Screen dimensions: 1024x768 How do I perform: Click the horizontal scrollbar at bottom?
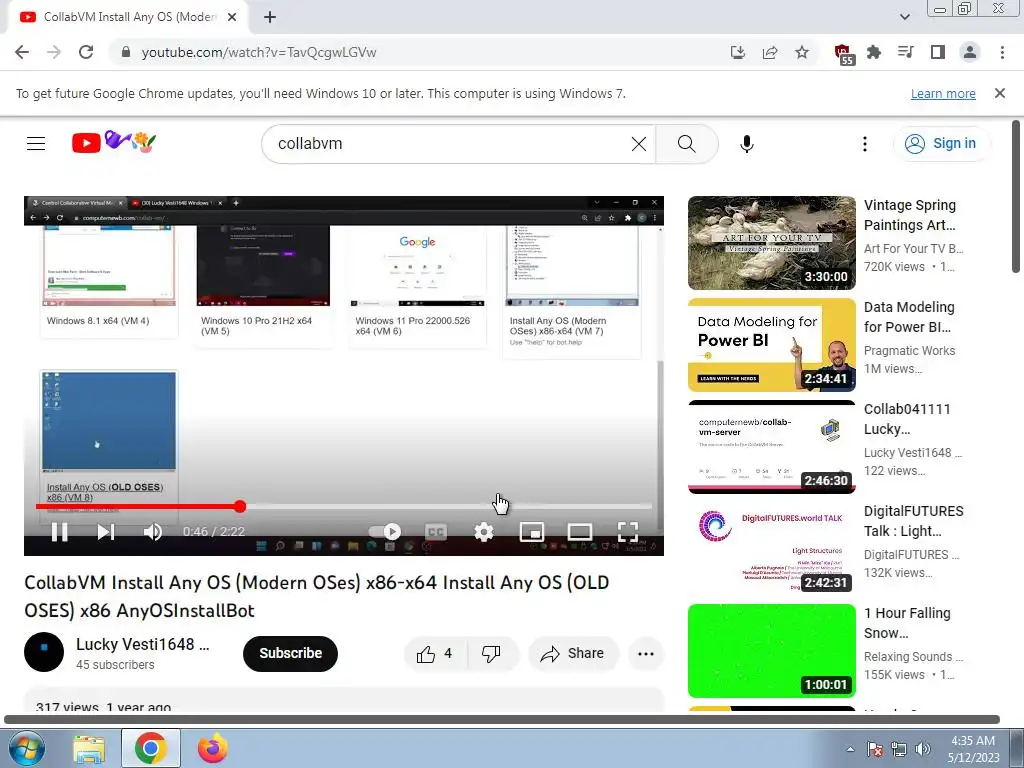coord(502,719)
